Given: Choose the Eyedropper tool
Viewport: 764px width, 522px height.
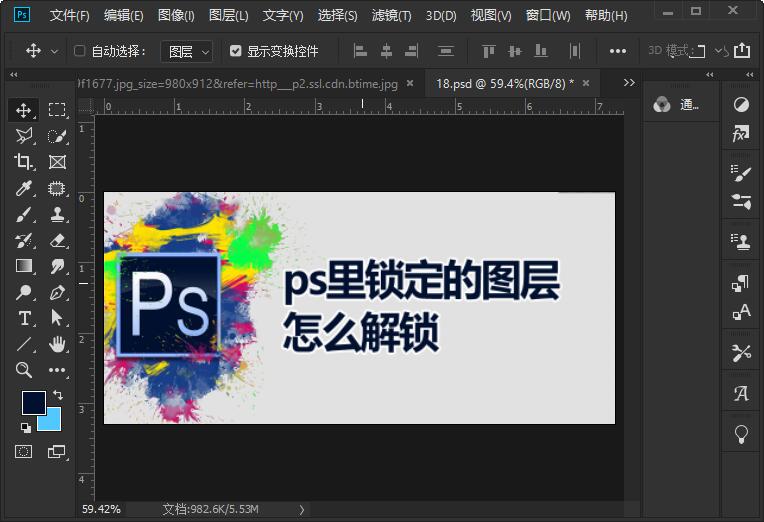Looking at the screenshot, I should pos(23,188).
